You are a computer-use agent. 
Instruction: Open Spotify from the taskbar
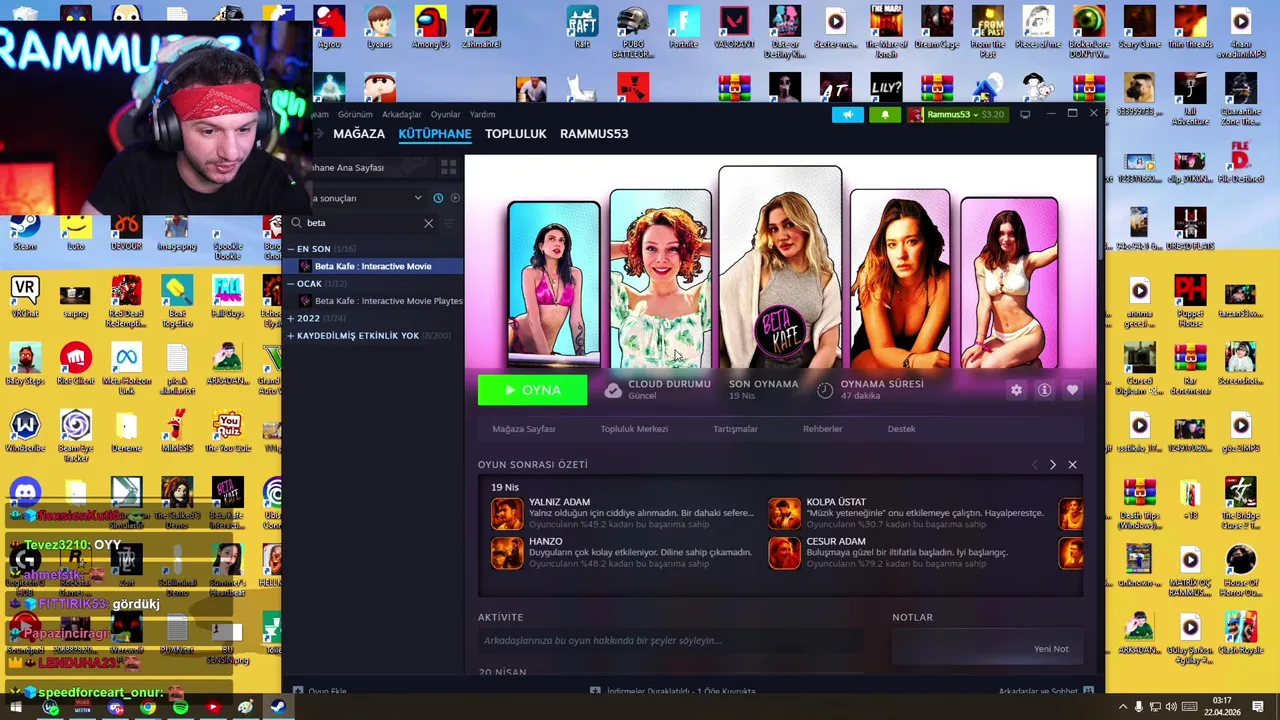coord(180,708)
